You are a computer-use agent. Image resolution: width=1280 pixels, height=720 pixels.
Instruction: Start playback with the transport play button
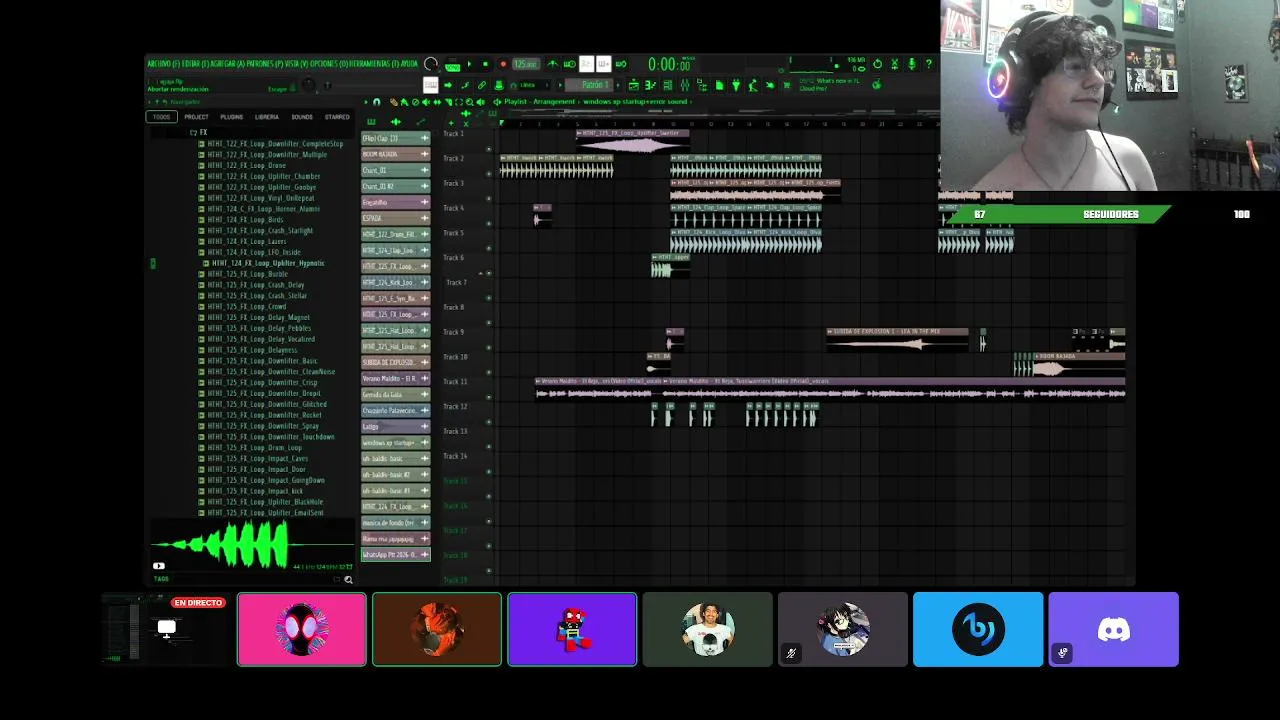coord(469,64)
